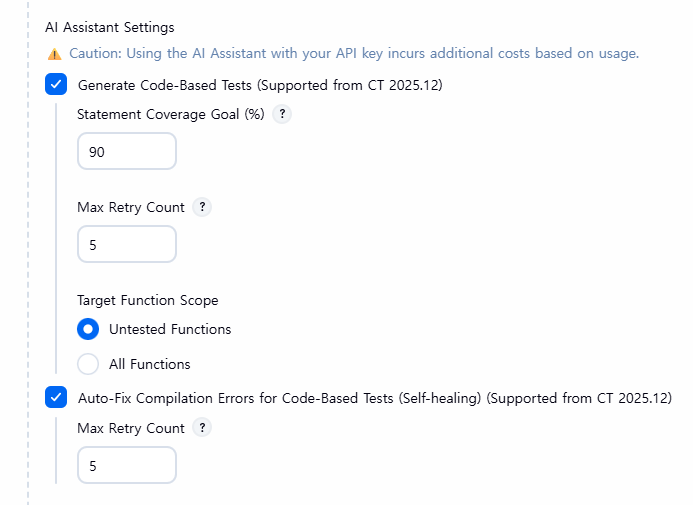Click the Target Function Scope label
Screen dimensions: 693x505
coord(148,300)
